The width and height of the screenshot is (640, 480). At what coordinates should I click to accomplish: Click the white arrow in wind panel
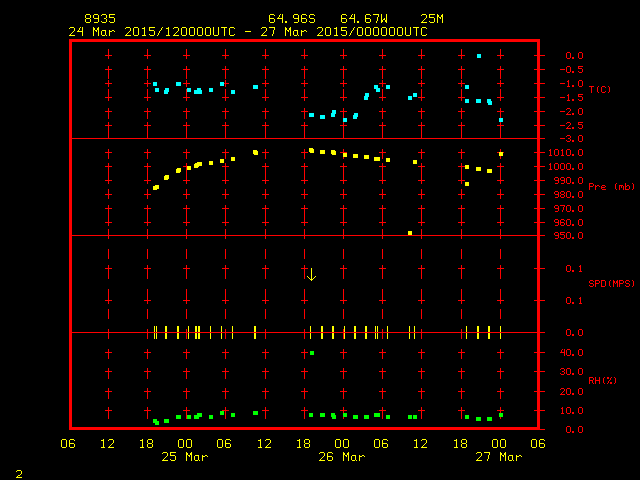coord(311,274)
